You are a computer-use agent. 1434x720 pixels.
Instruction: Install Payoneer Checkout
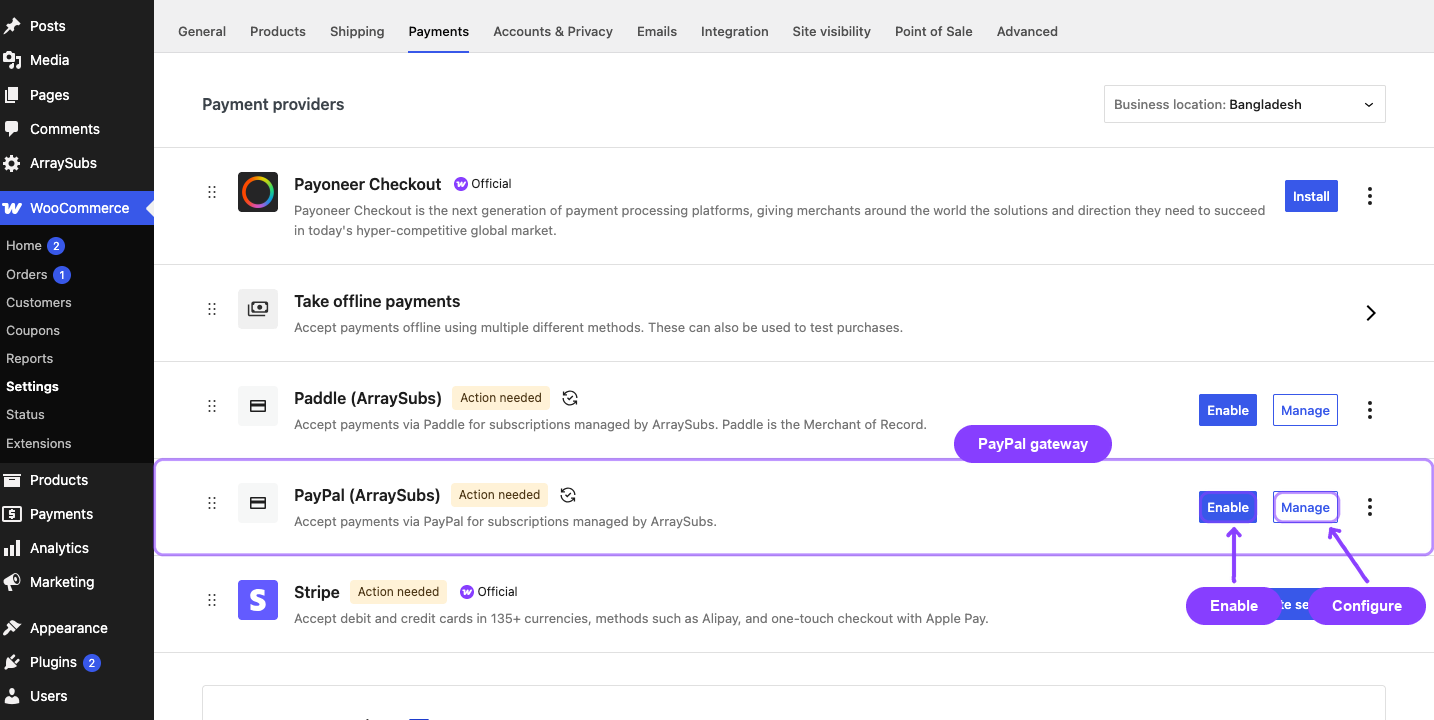point(1311,196)
